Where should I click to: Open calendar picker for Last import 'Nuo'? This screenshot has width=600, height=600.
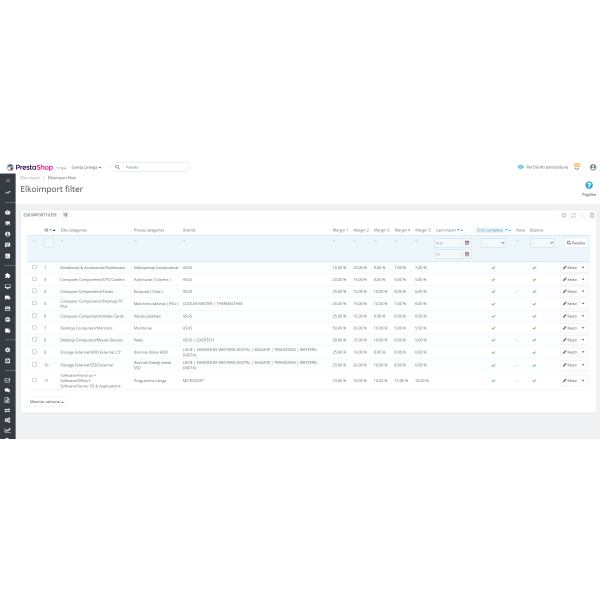[467, 243]
